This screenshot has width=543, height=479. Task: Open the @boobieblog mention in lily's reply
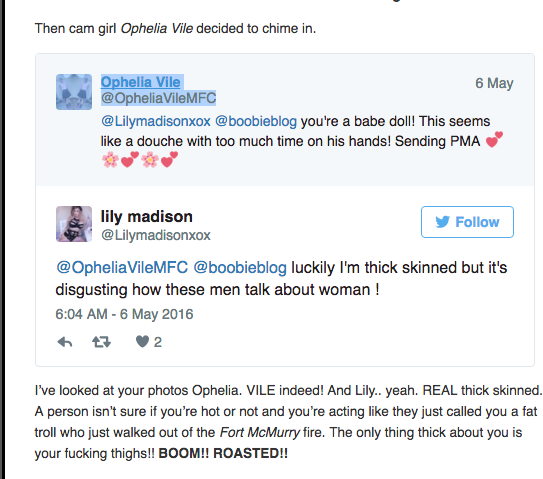pyautogui.click(x=240, y=268)
